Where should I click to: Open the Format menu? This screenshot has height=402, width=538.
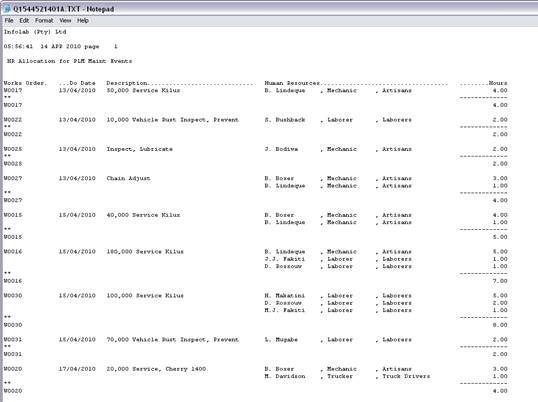tap(44, 21)
